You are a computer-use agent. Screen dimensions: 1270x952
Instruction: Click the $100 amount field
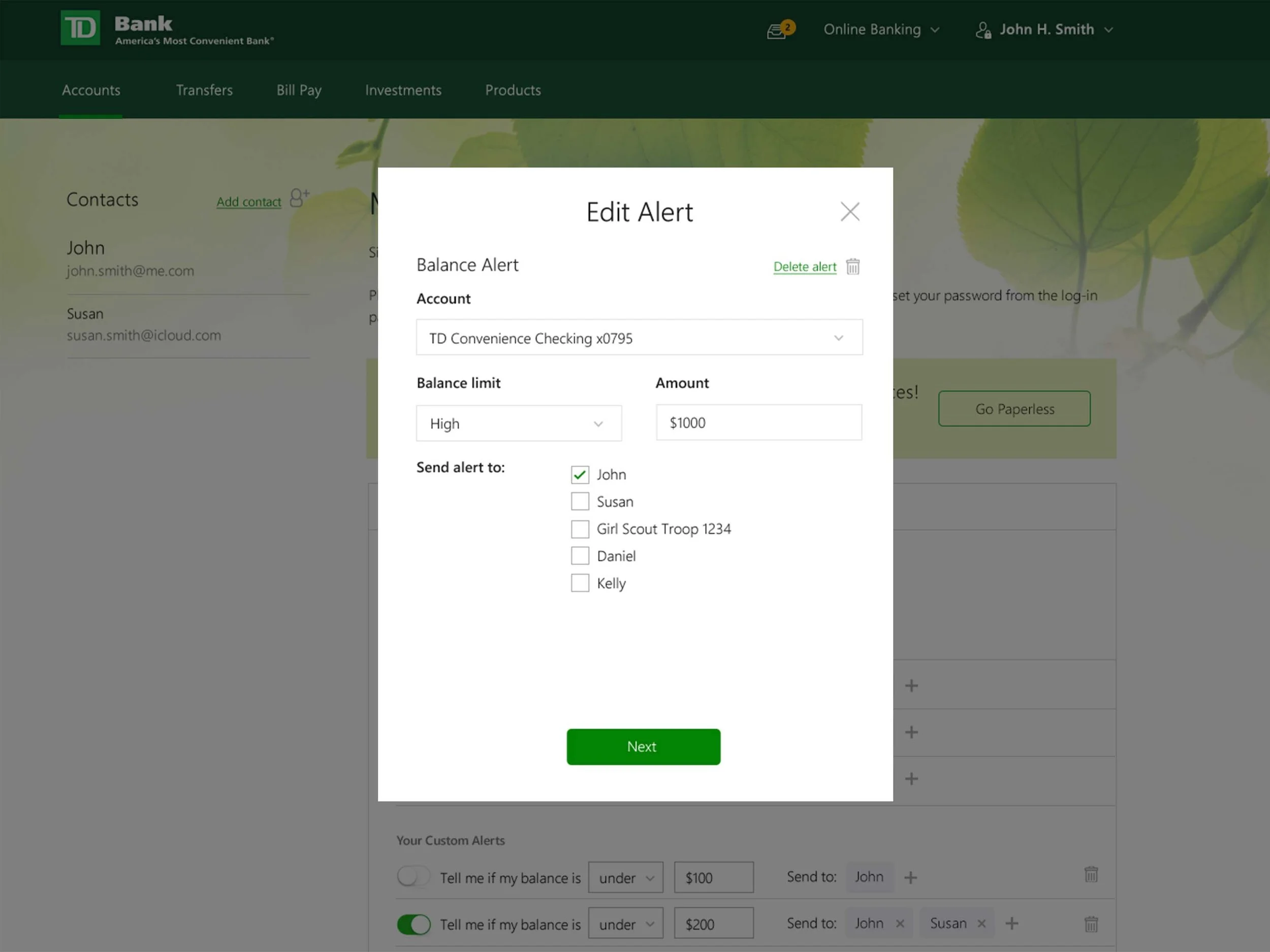click(x=714, y=877)
